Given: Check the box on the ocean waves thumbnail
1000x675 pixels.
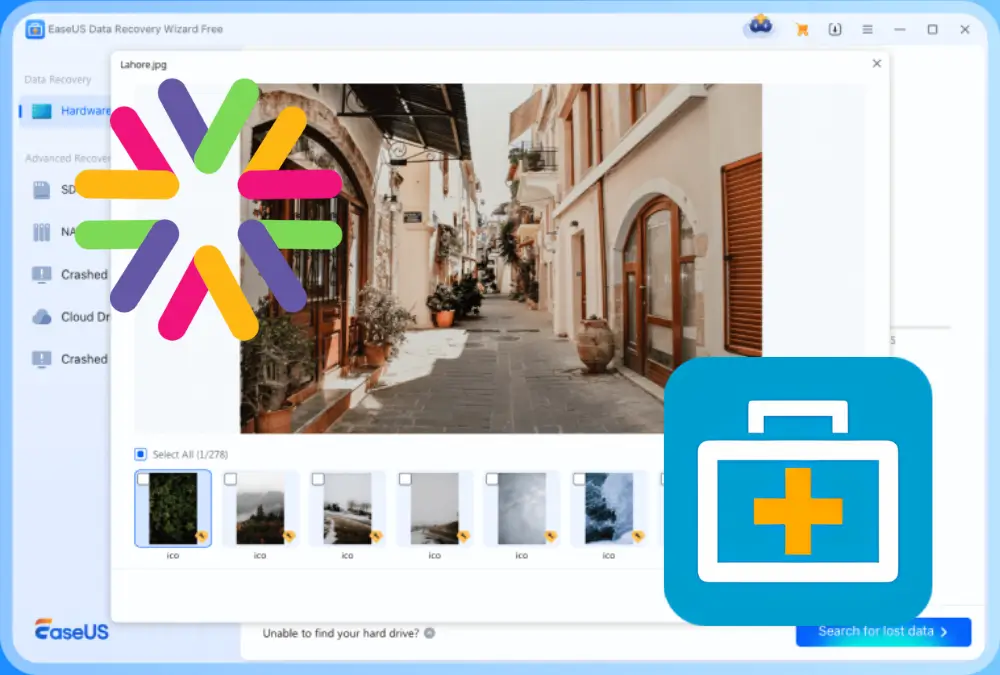Looking at the screenshot, I should tap(579, 479).
